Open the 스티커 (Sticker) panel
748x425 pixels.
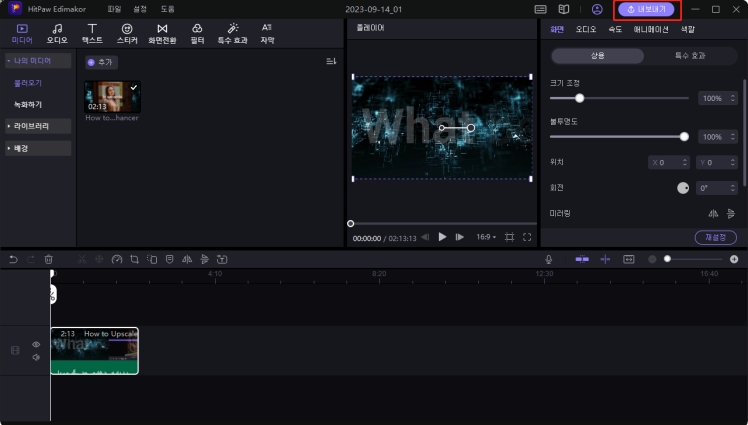tap(127, 33)
